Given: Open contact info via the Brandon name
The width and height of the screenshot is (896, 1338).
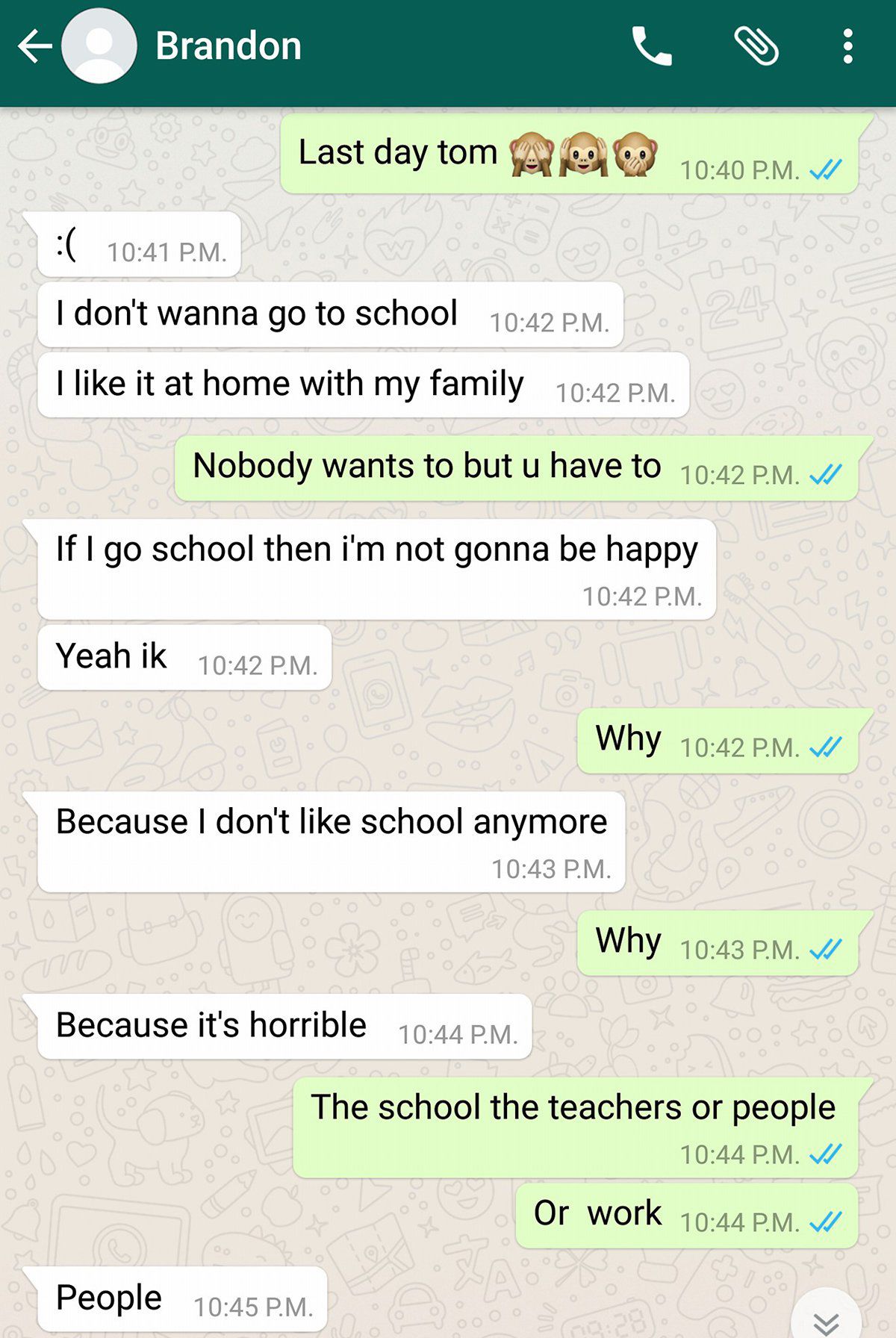Looking at the screenshot, I should click(x=228, y=46).
